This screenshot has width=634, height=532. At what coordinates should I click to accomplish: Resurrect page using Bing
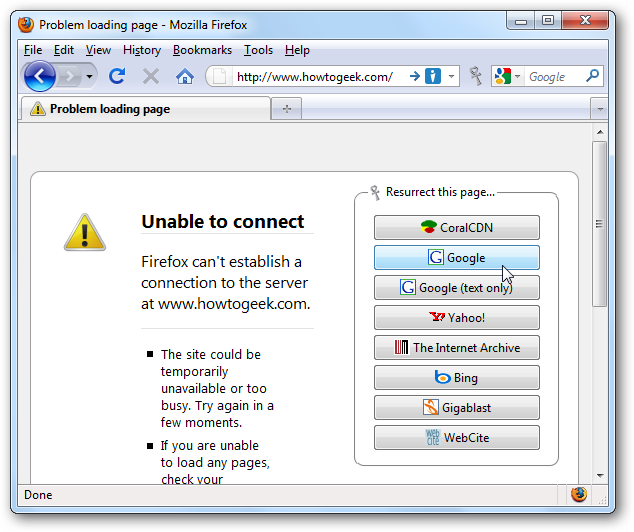pyautogui.click(x=456, y=378)
